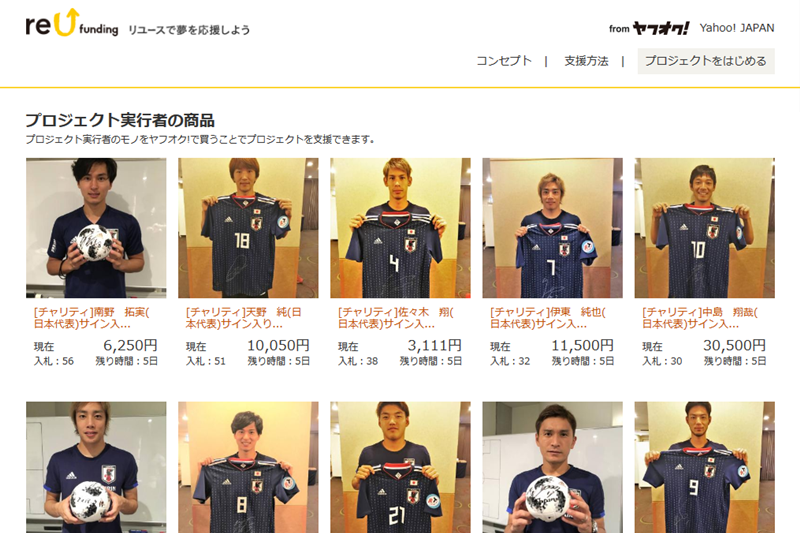Open the number 10 jersey photo

coord(705,228)
